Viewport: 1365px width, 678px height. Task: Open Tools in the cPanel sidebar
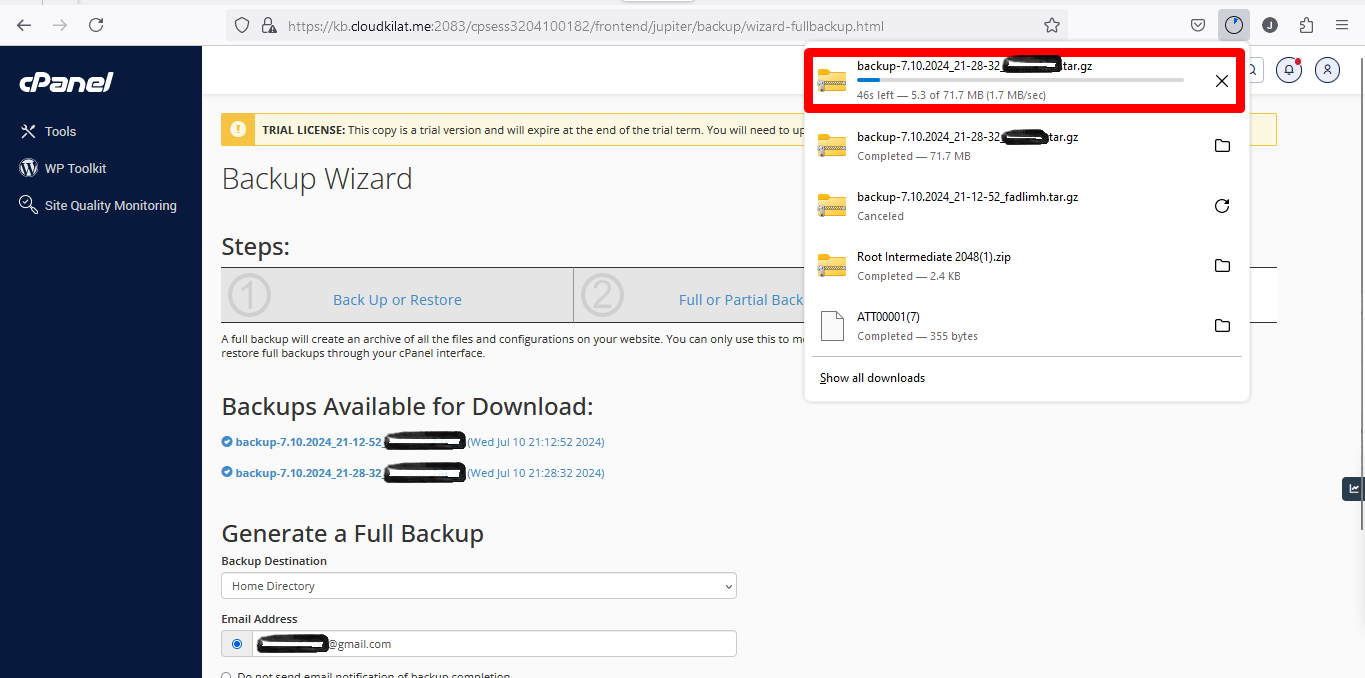60,131
